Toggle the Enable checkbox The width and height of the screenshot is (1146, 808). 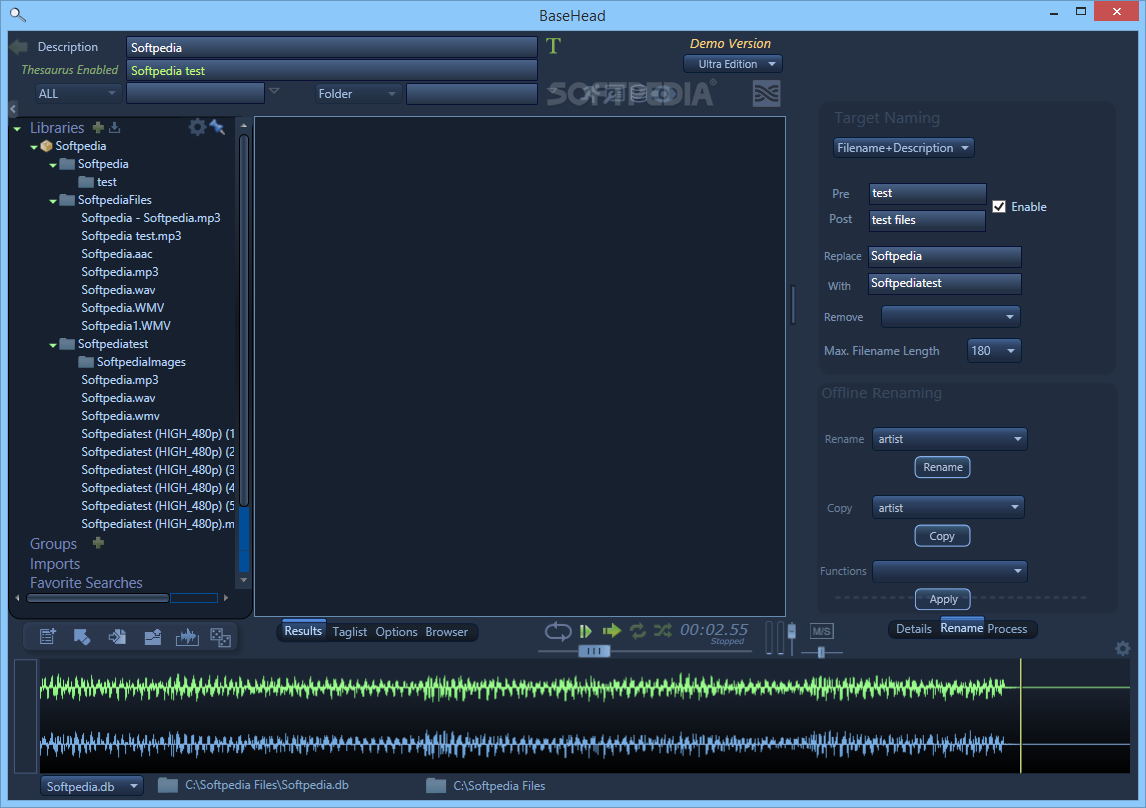pyautogui.click(x=999, y=207)
